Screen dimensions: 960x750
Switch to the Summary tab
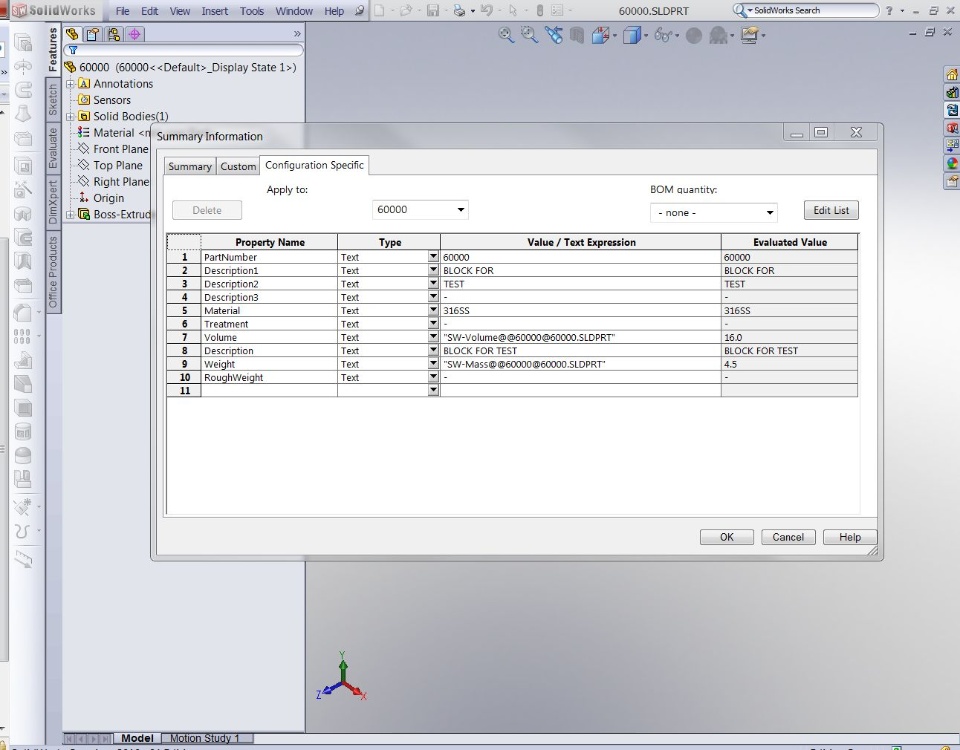(x=190, y=167)
